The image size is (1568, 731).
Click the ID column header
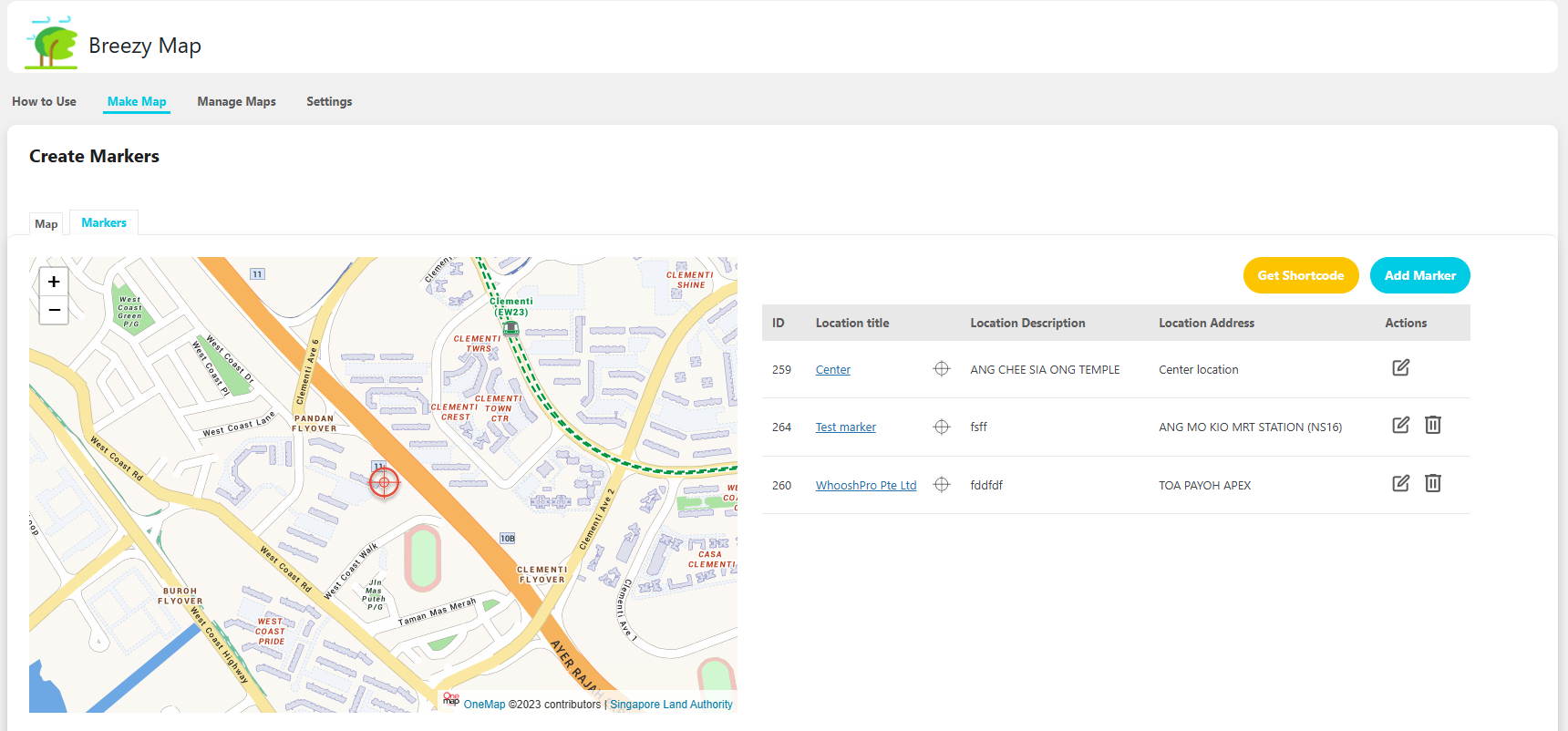778,323
